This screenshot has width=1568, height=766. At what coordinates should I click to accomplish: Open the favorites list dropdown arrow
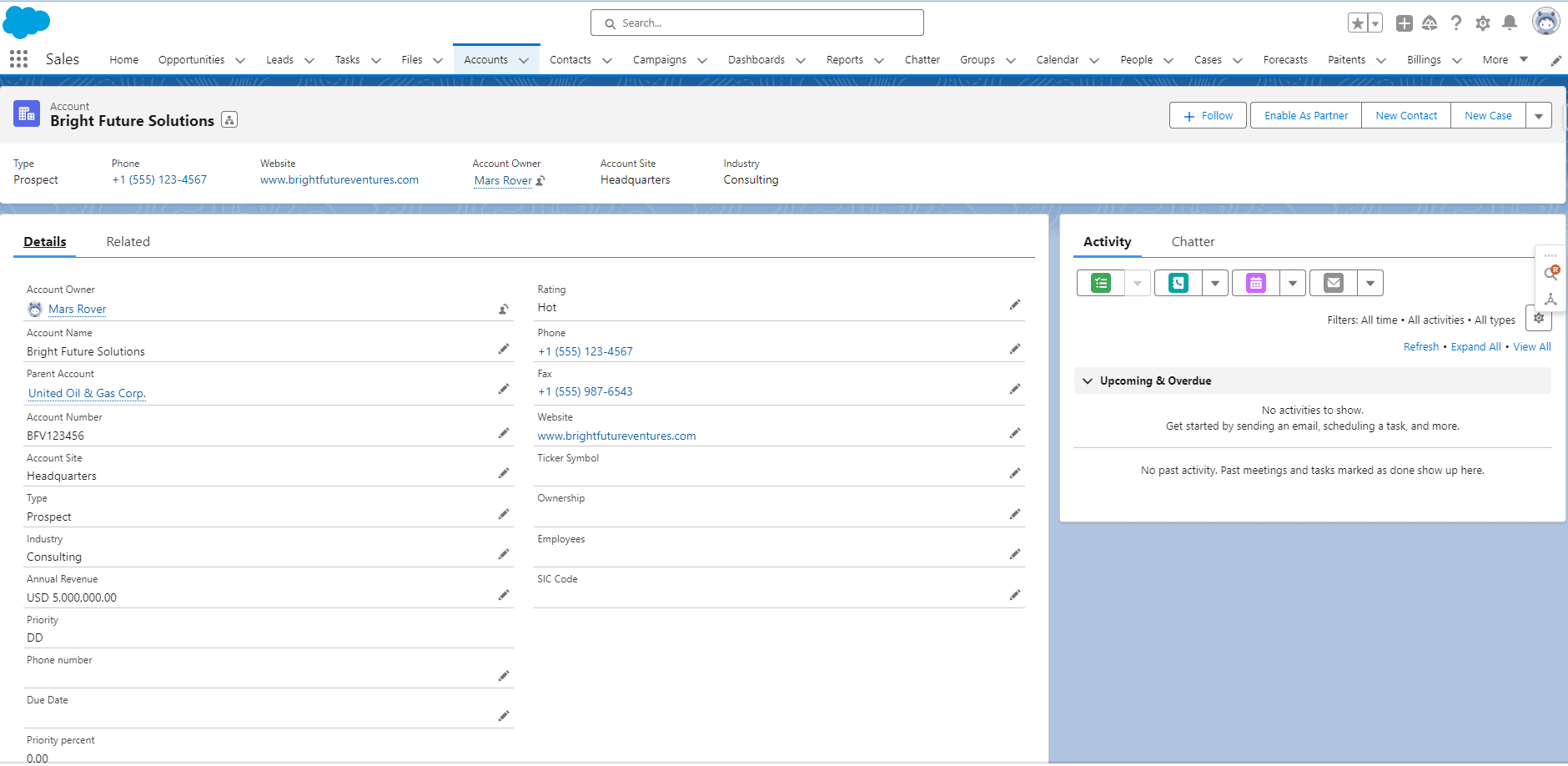point(1375,23)
